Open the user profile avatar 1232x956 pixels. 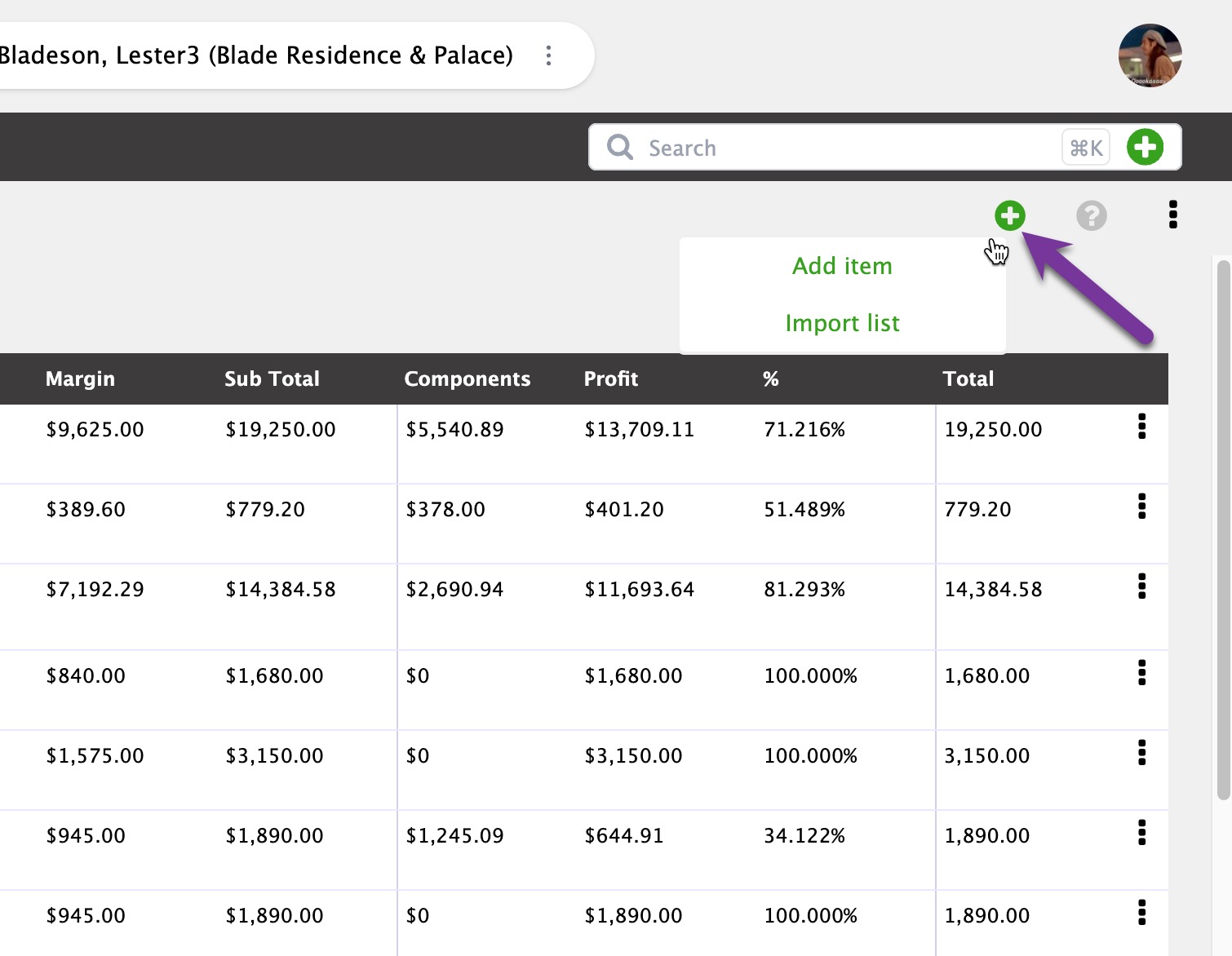[1150, 55]
